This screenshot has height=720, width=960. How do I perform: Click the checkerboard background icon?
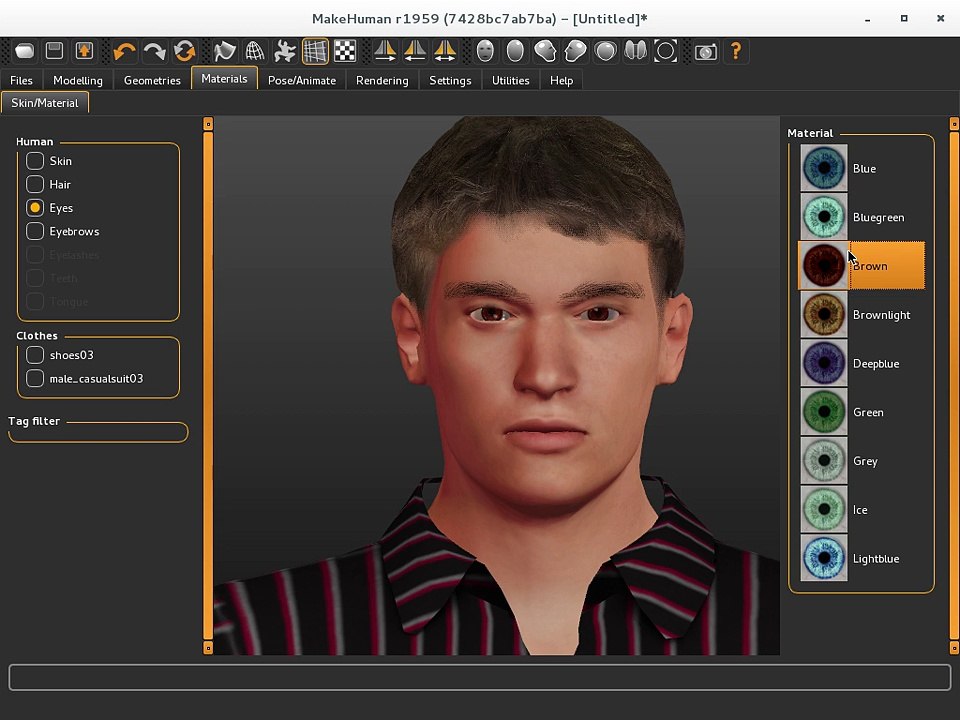(x=345, y=51)
